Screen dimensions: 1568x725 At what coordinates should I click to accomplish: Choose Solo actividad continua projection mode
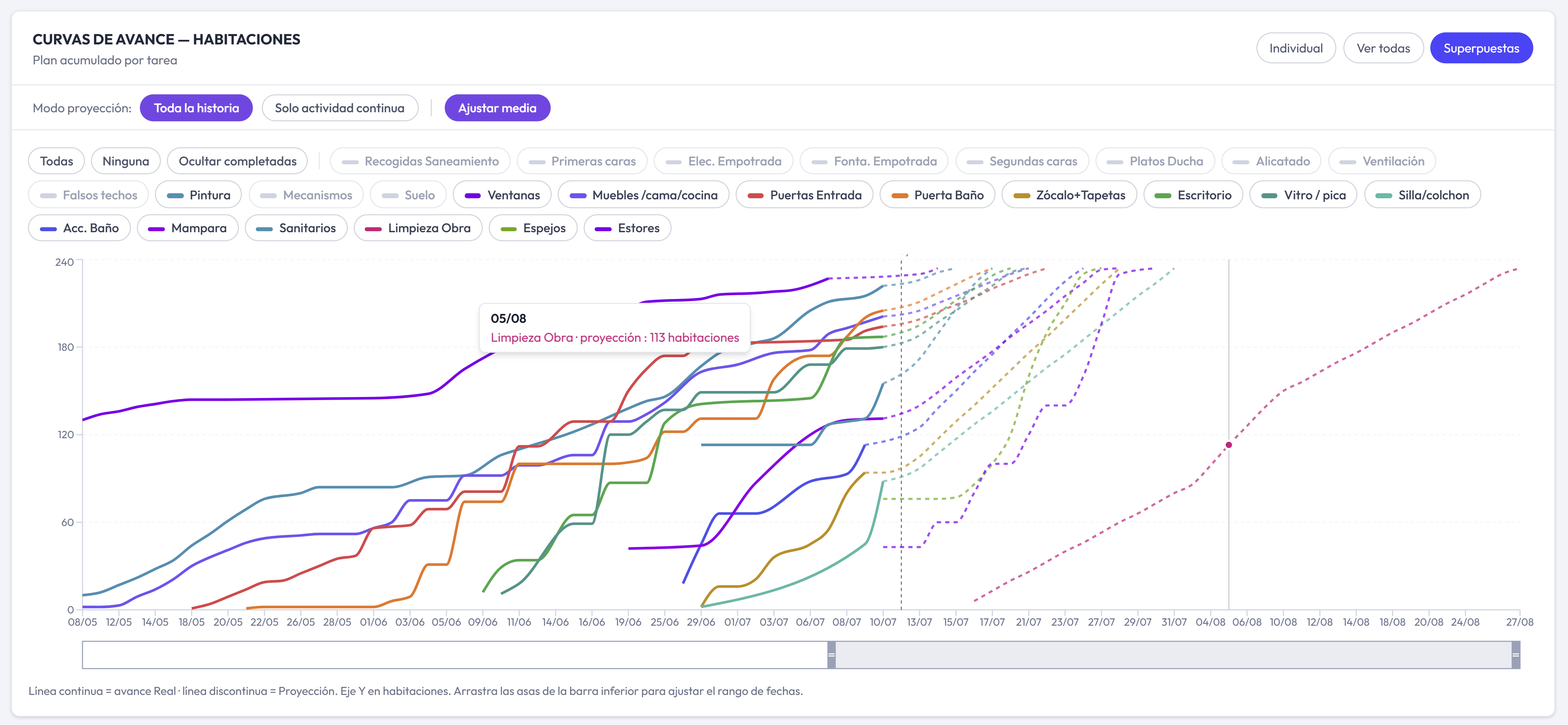340,108
